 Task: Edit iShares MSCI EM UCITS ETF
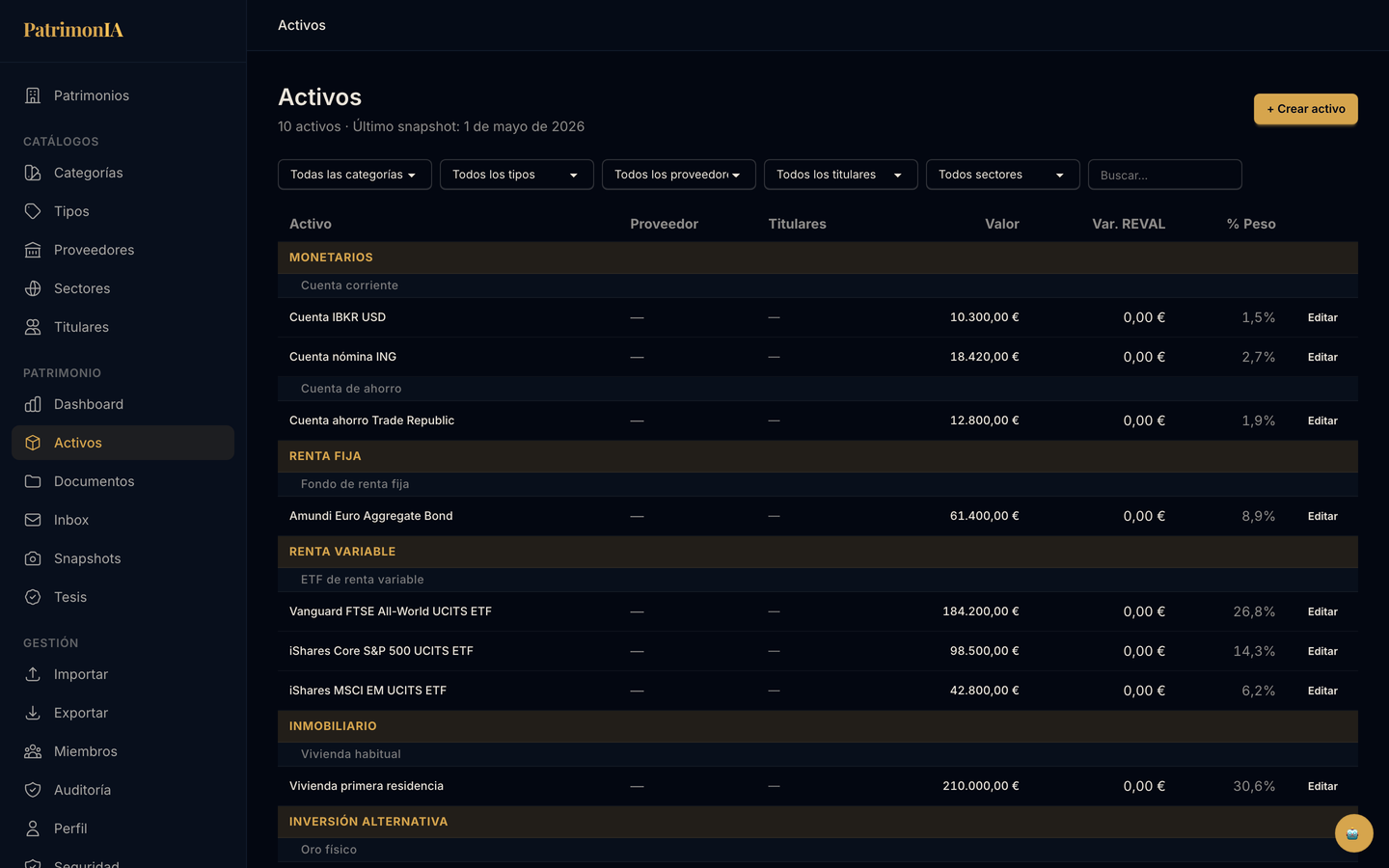pos(1322,691)
